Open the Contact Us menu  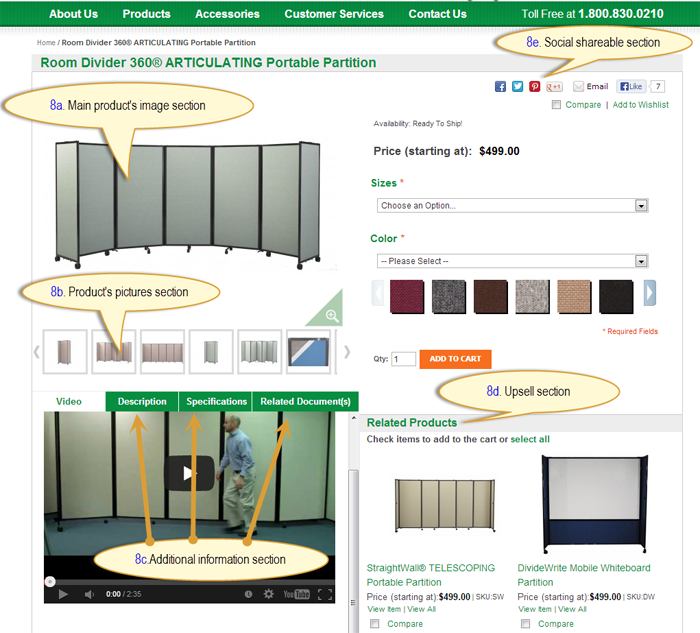click(438, 14)
